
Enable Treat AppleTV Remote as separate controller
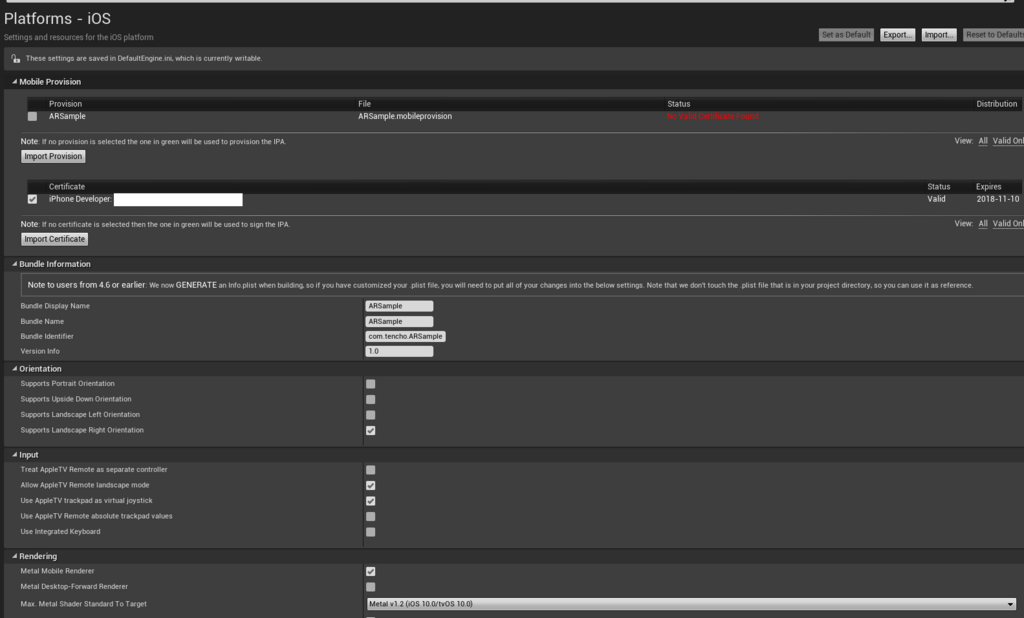370,470
